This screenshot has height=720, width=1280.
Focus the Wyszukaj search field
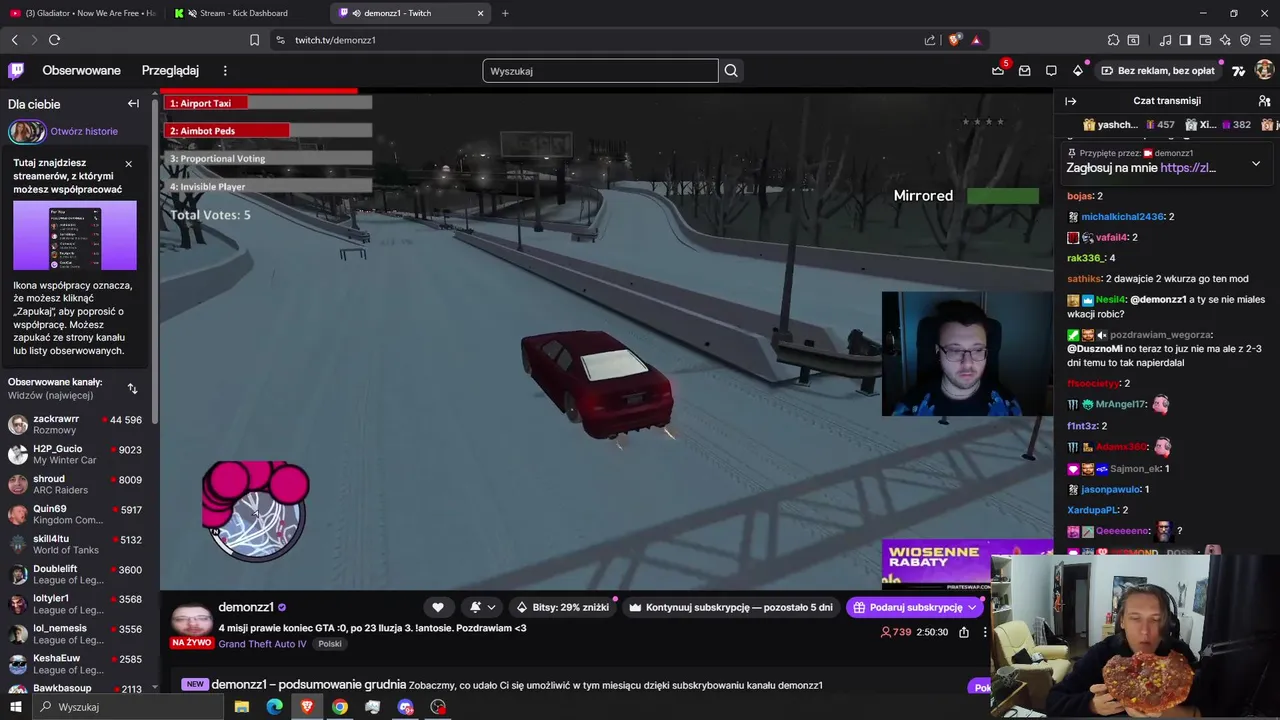pos(600,71)
